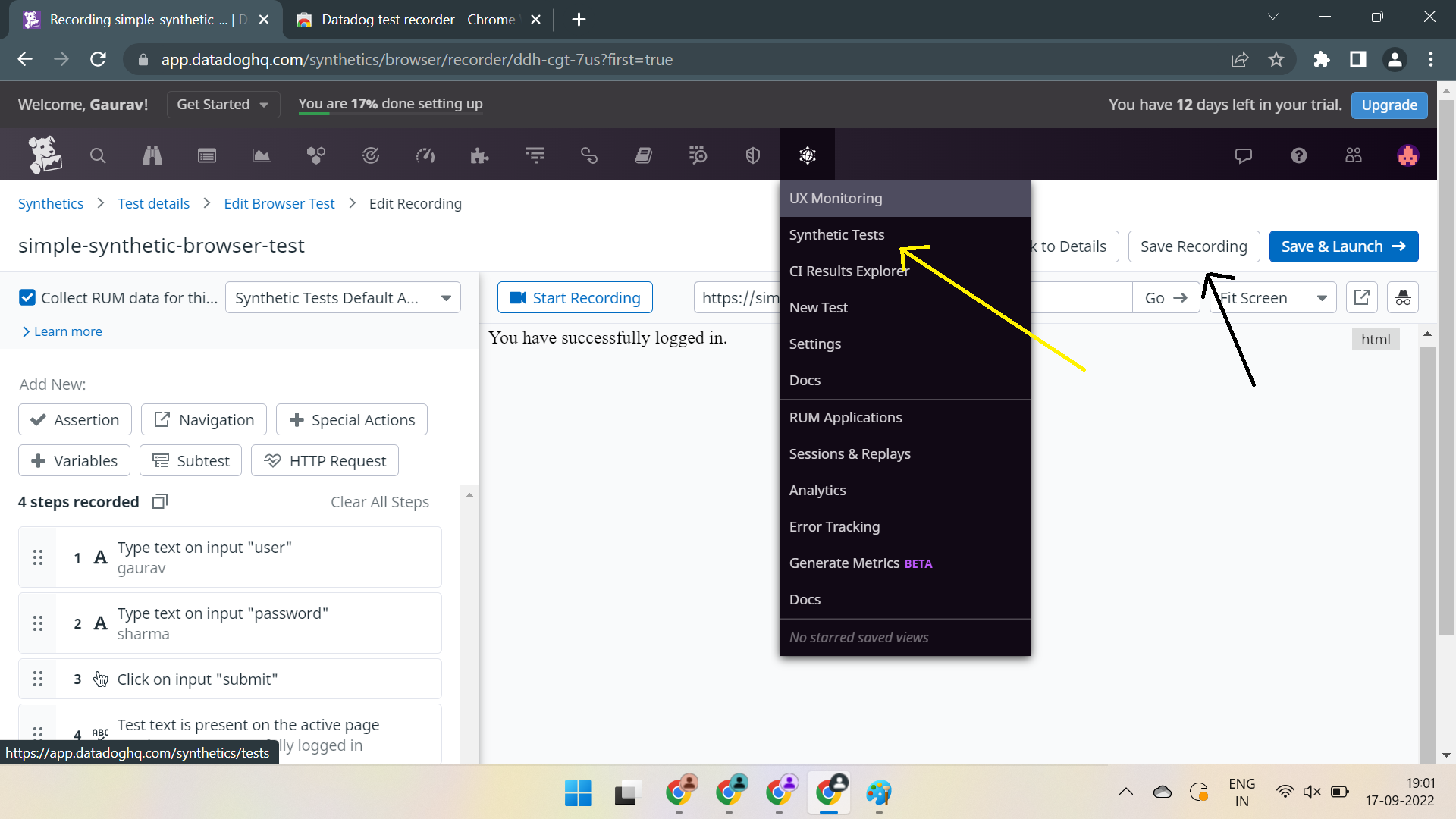The height and width of the screenshot is (819, 1456).
Task: Add a Subtest
Action: pos(190,460)
